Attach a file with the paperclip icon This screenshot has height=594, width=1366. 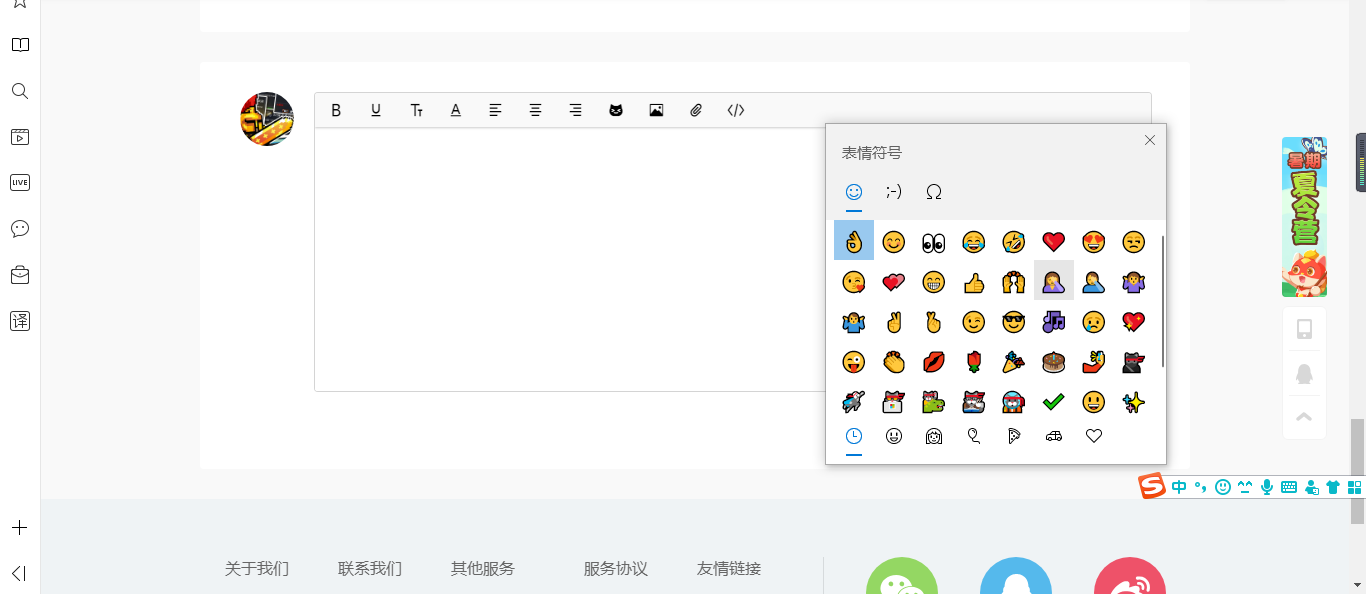coord(696,110)
